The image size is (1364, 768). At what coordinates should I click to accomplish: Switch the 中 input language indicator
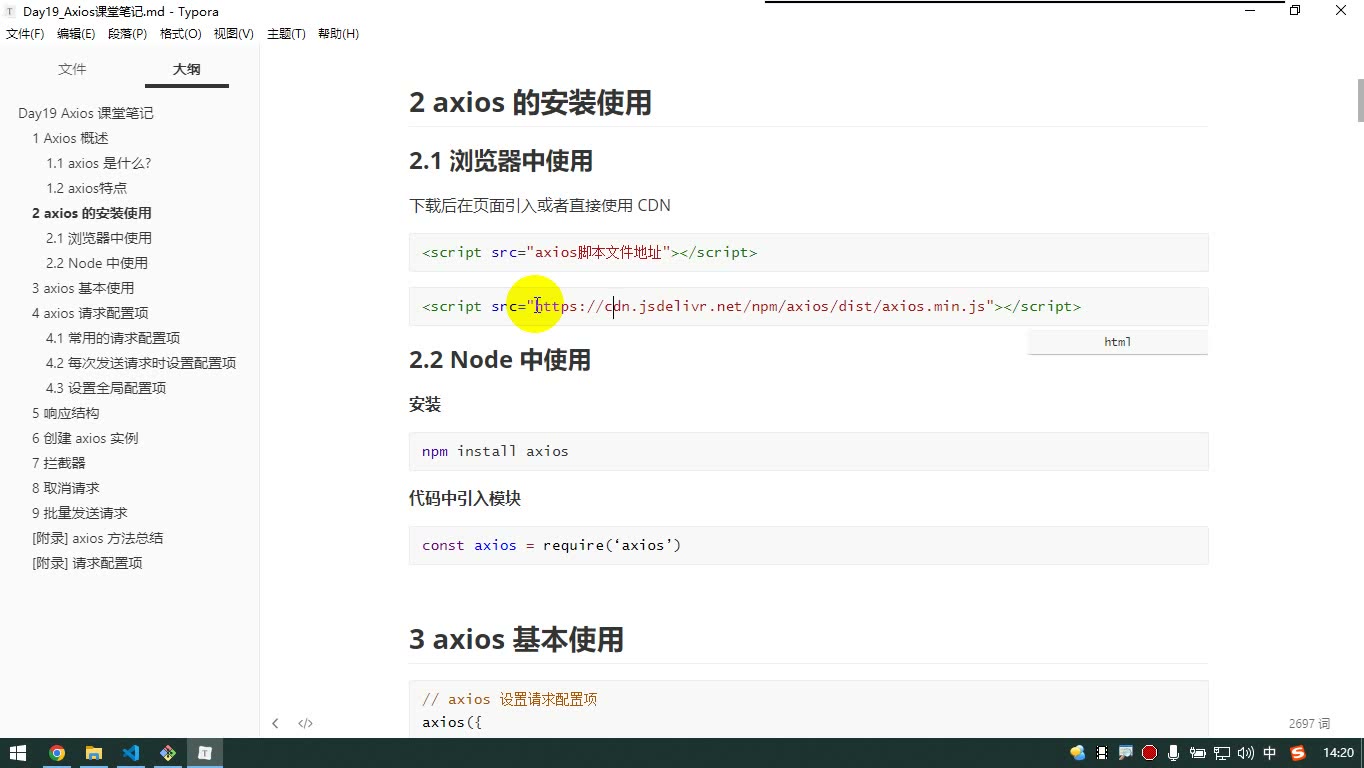[1270, 753]
